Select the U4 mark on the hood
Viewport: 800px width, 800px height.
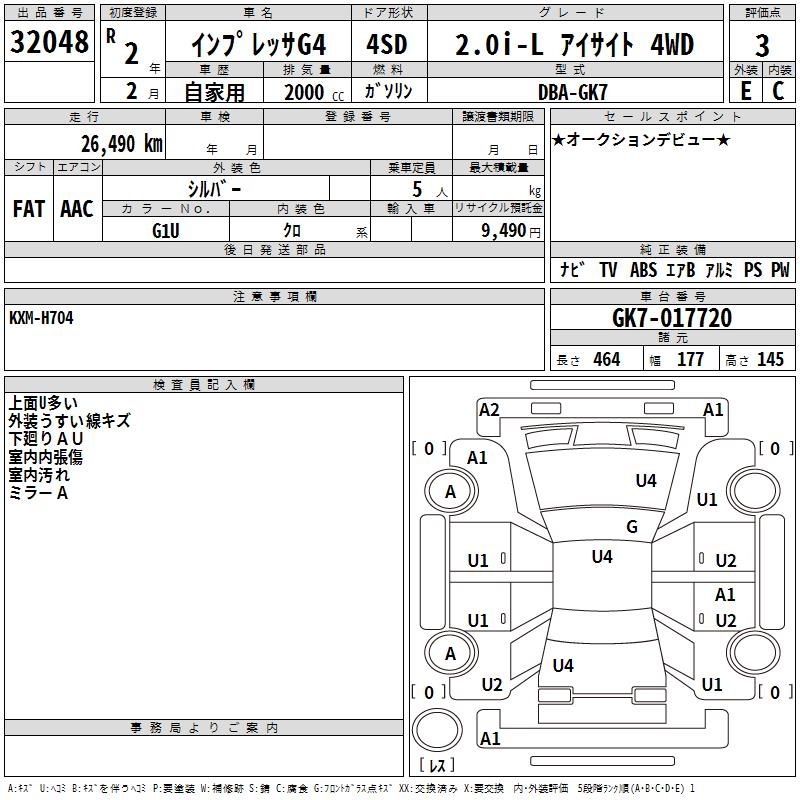point(646,481)
